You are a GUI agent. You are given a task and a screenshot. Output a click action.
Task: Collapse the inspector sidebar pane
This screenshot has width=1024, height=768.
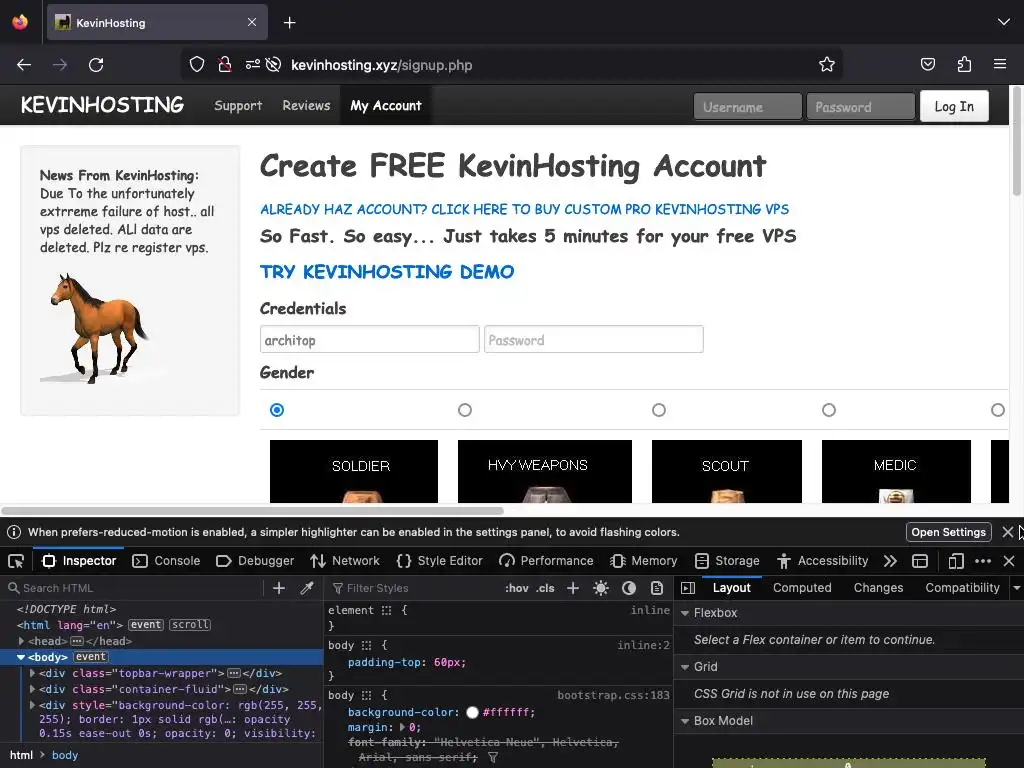pyautogui.click(x=688, y=588)
